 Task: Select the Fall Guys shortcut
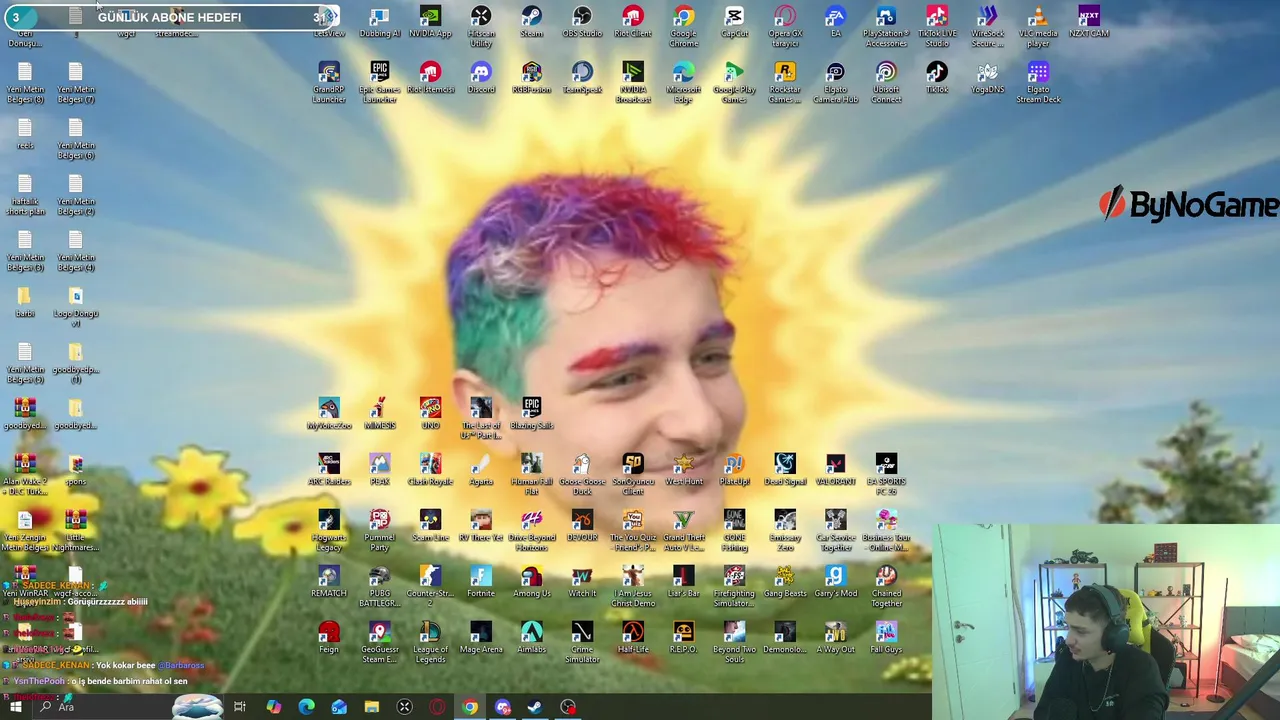tap(886, 638)
